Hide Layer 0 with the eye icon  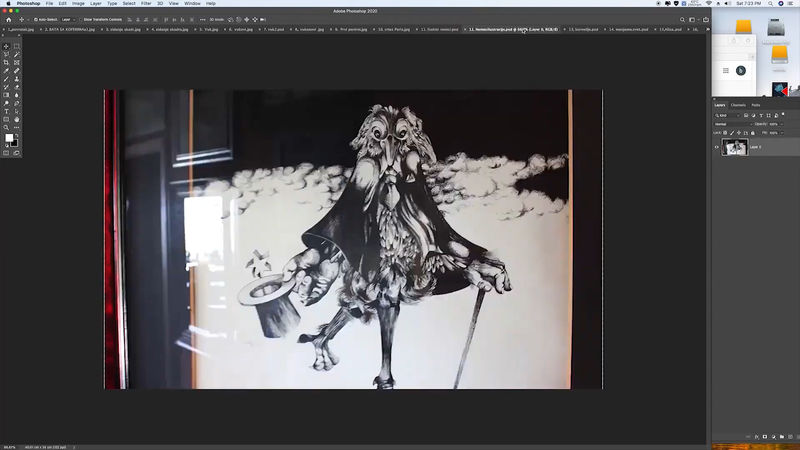[x=716, y=147]
